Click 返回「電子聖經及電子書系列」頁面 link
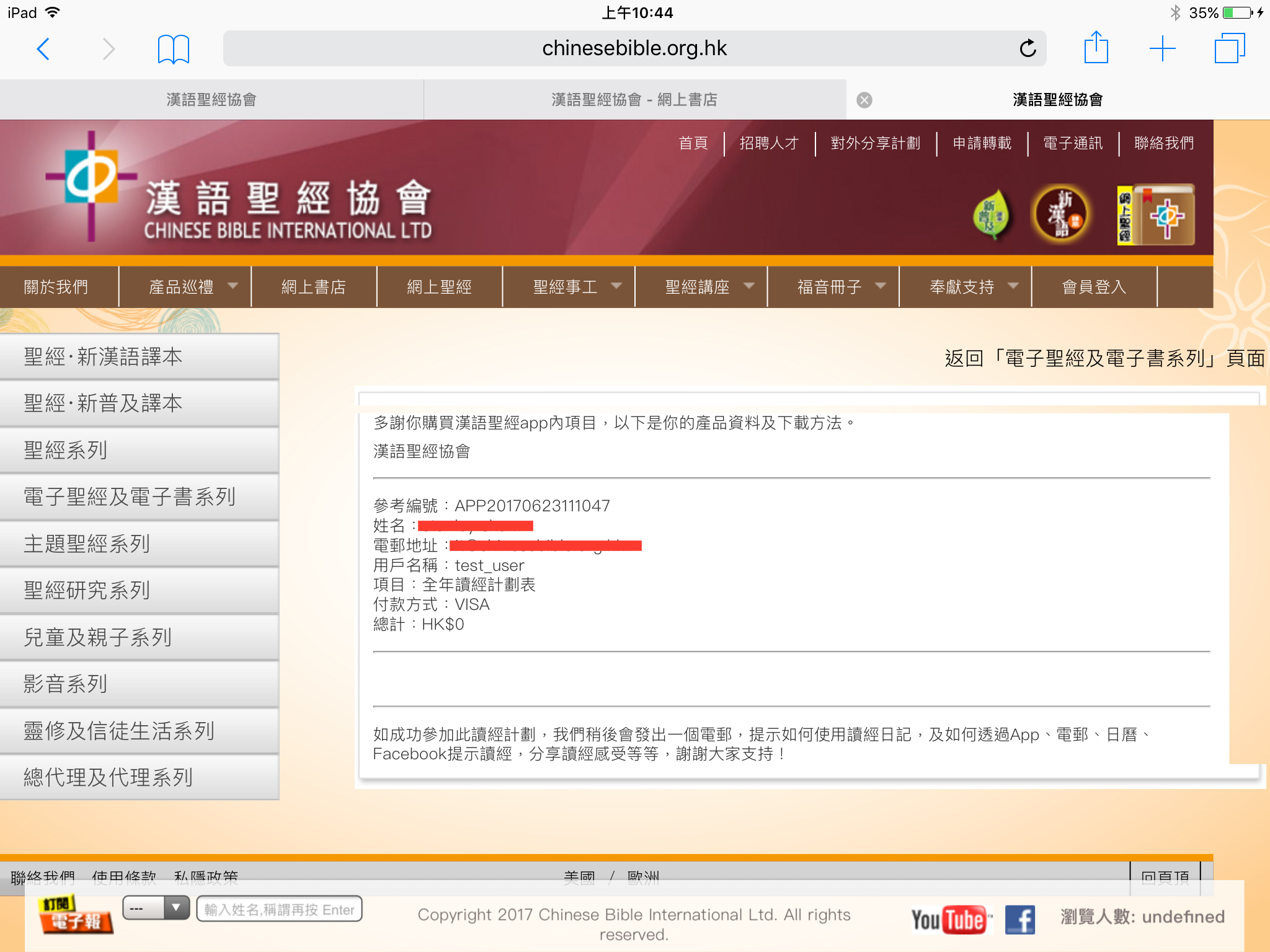 [1104, 358]
